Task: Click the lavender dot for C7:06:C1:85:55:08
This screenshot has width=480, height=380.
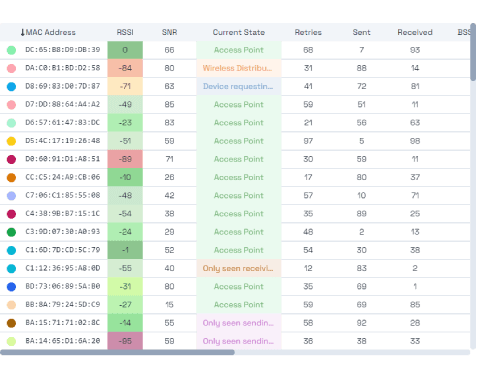Action: coord(11,196)
